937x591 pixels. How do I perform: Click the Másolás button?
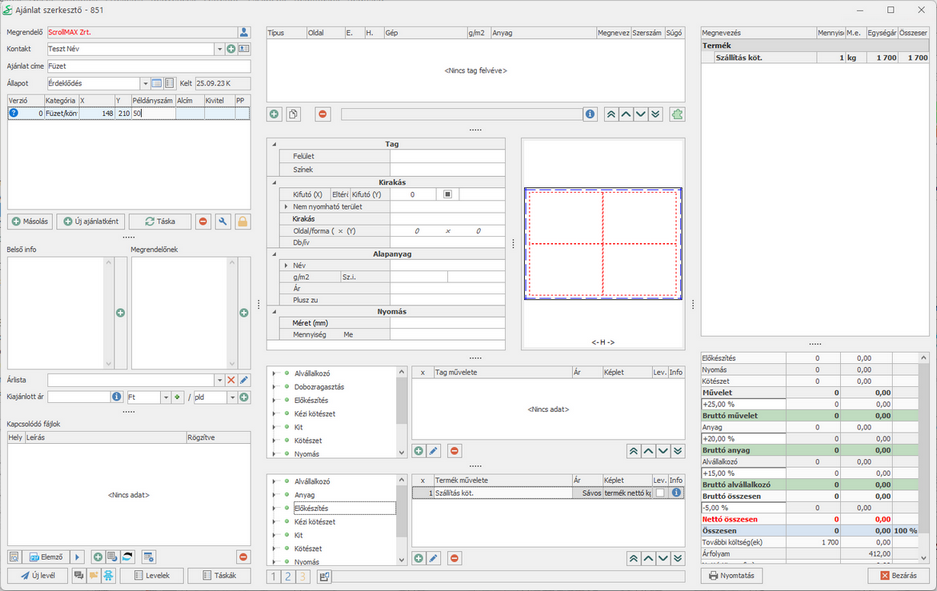[30, 221]
